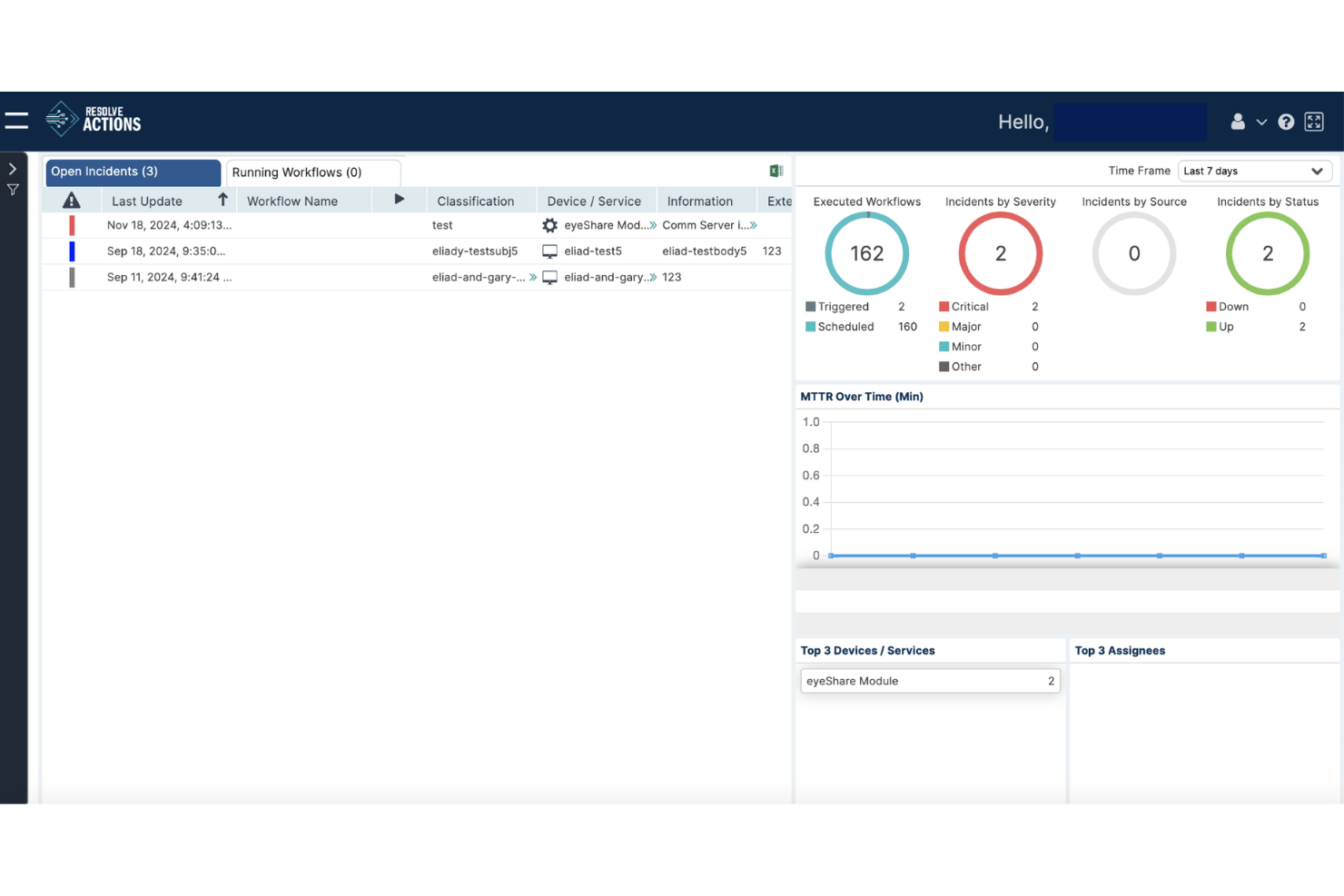Sort by Classification column header
Viewport: 1344px width, 896px height.
(x=476, y=202)
